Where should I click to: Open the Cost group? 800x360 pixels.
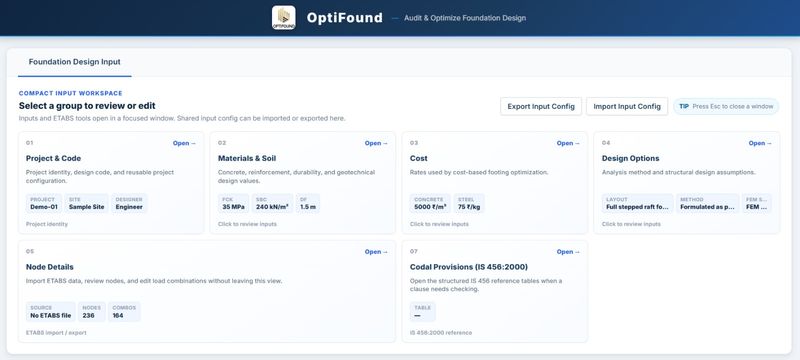point(568,143)
